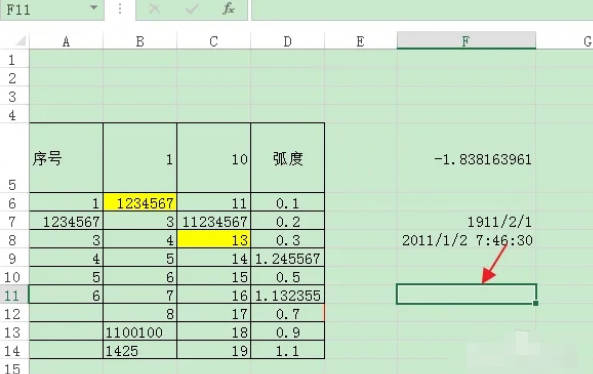Screen dimensions: 593x374
Task: Click cell containing 0.7
Action: tap(287, 313)
